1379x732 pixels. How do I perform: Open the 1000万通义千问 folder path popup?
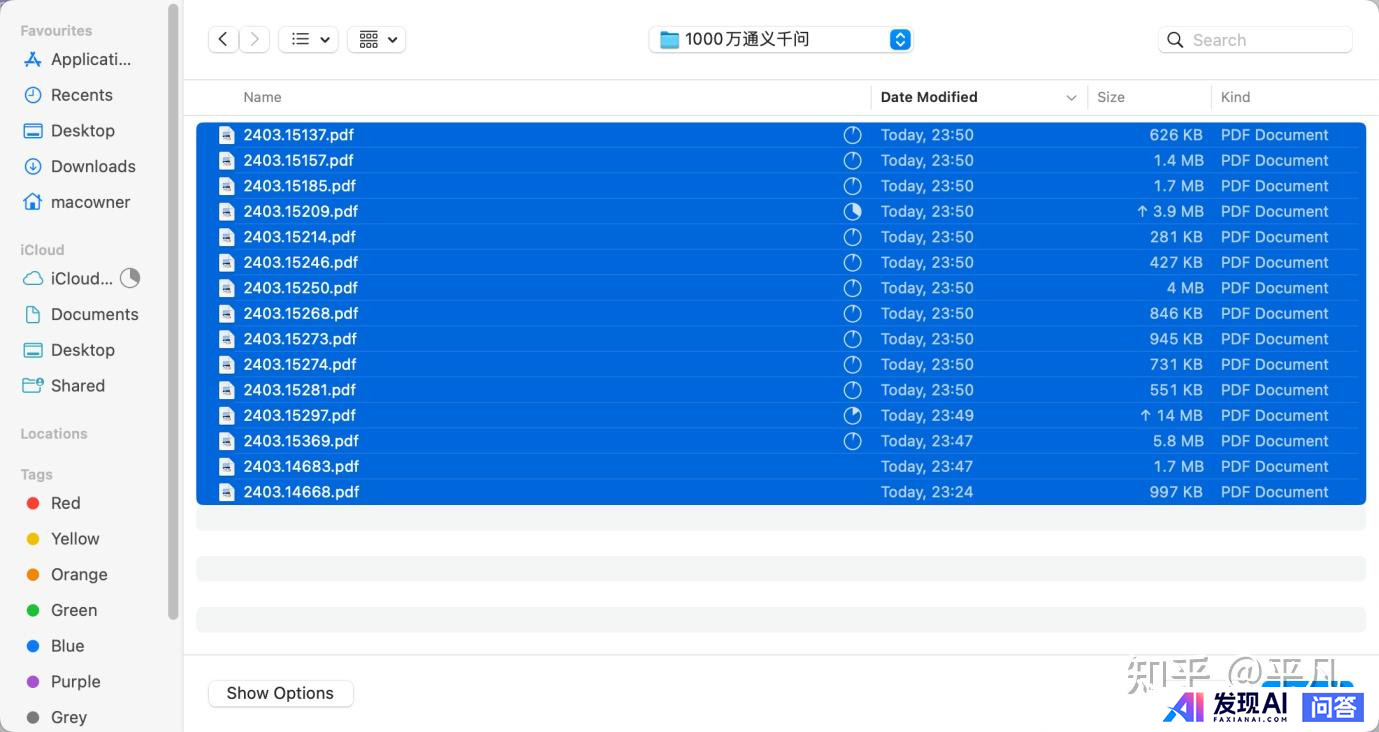click(780, 39)
